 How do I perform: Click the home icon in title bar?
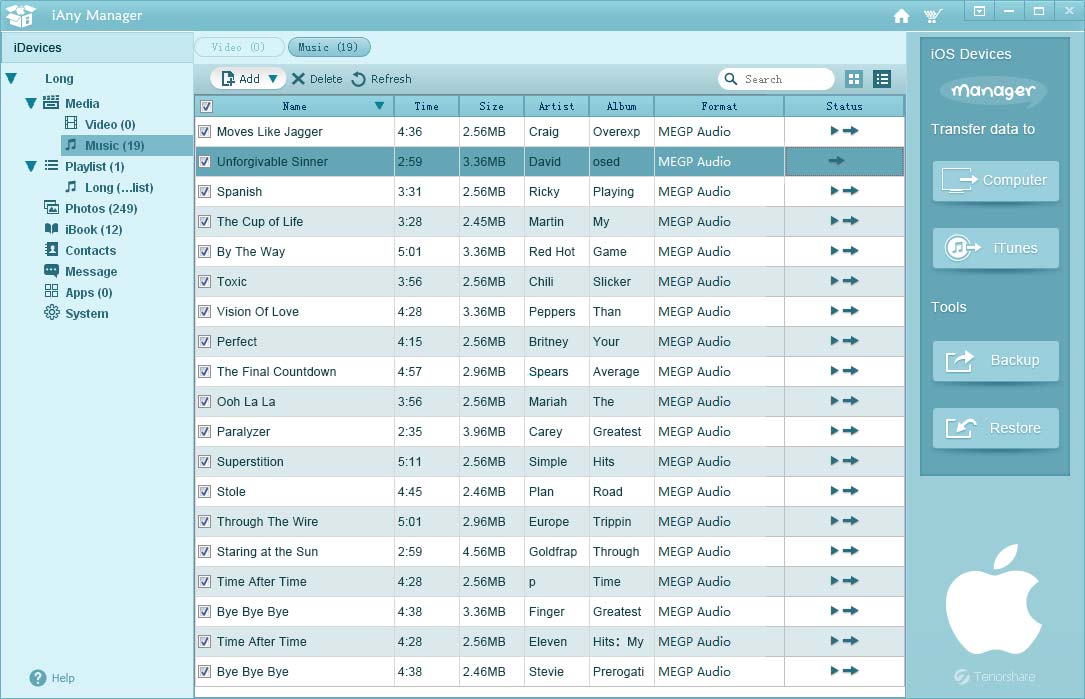901,16
